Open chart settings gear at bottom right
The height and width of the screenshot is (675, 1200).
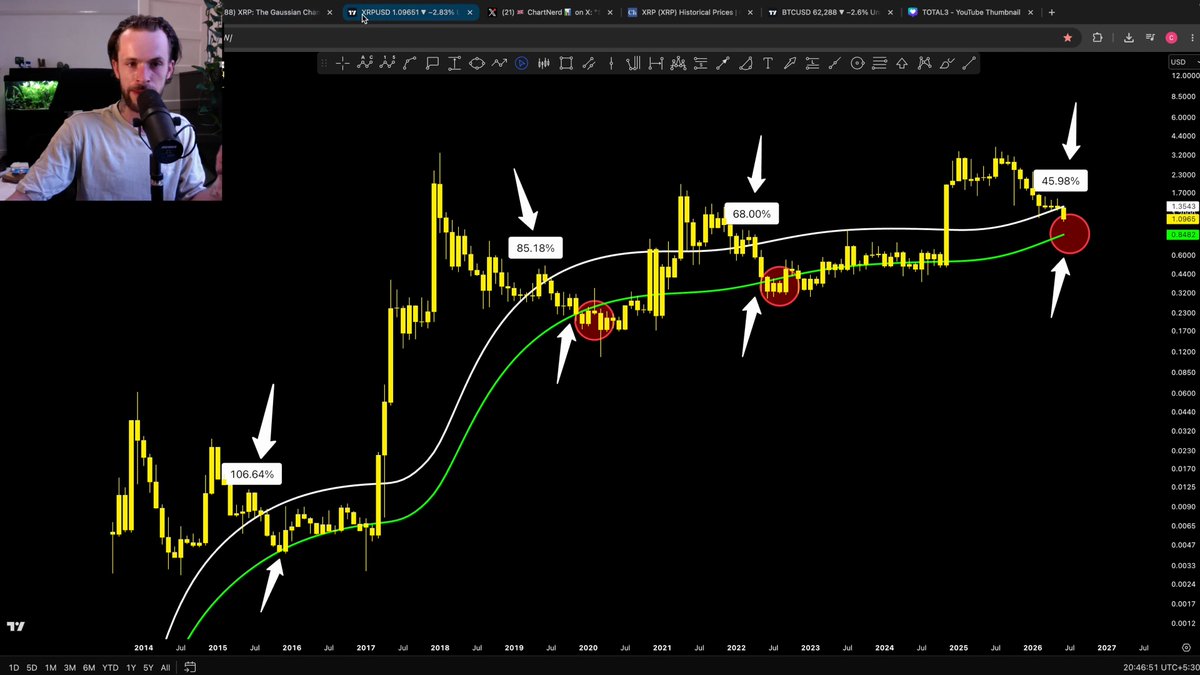tap(1186, 647)
